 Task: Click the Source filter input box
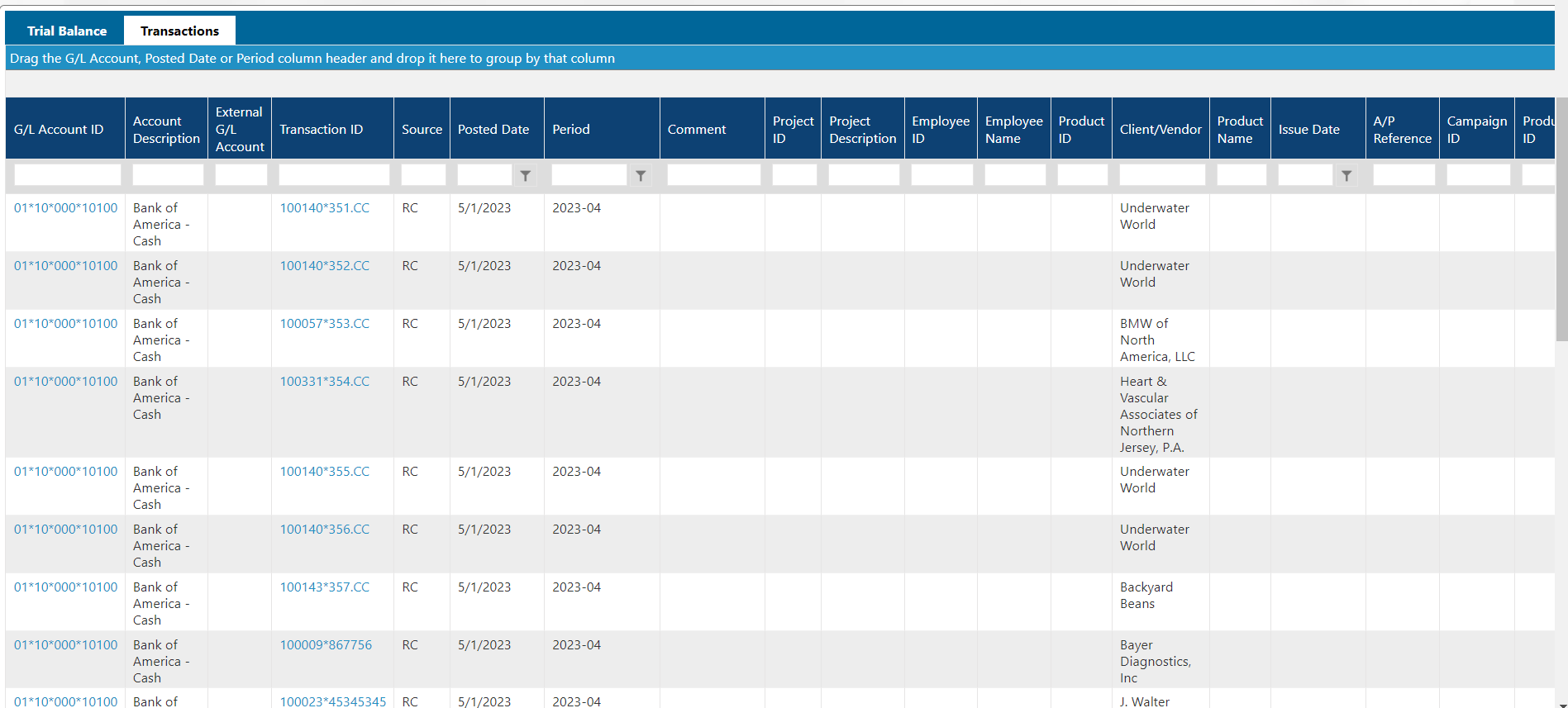click(423, 175)
